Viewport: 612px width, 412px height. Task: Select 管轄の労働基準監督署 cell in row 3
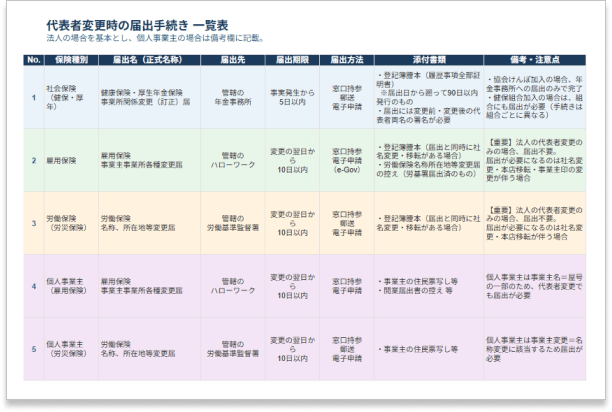(233, 223)
